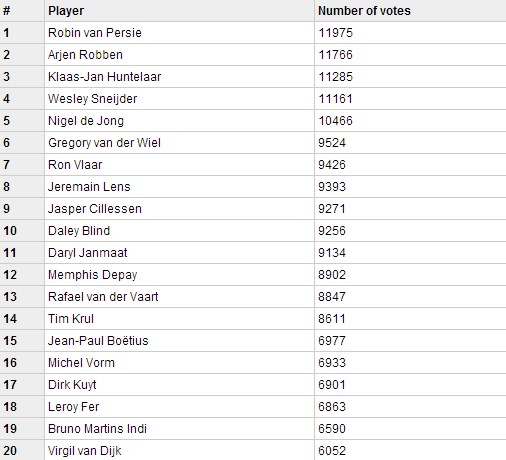Select Gregory van der Wiel's name
The image size is (506, 460).
[x=104, y=143]
